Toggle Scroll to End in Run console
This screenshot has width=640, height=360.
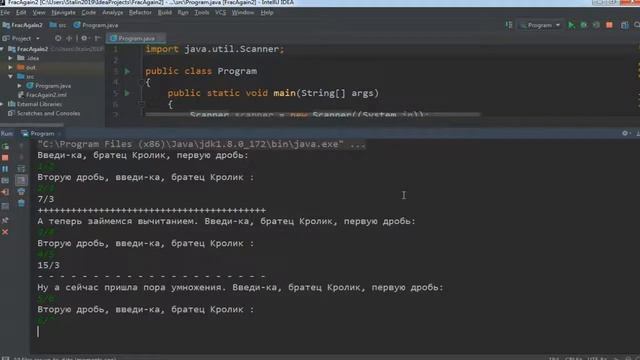point(21,180)
